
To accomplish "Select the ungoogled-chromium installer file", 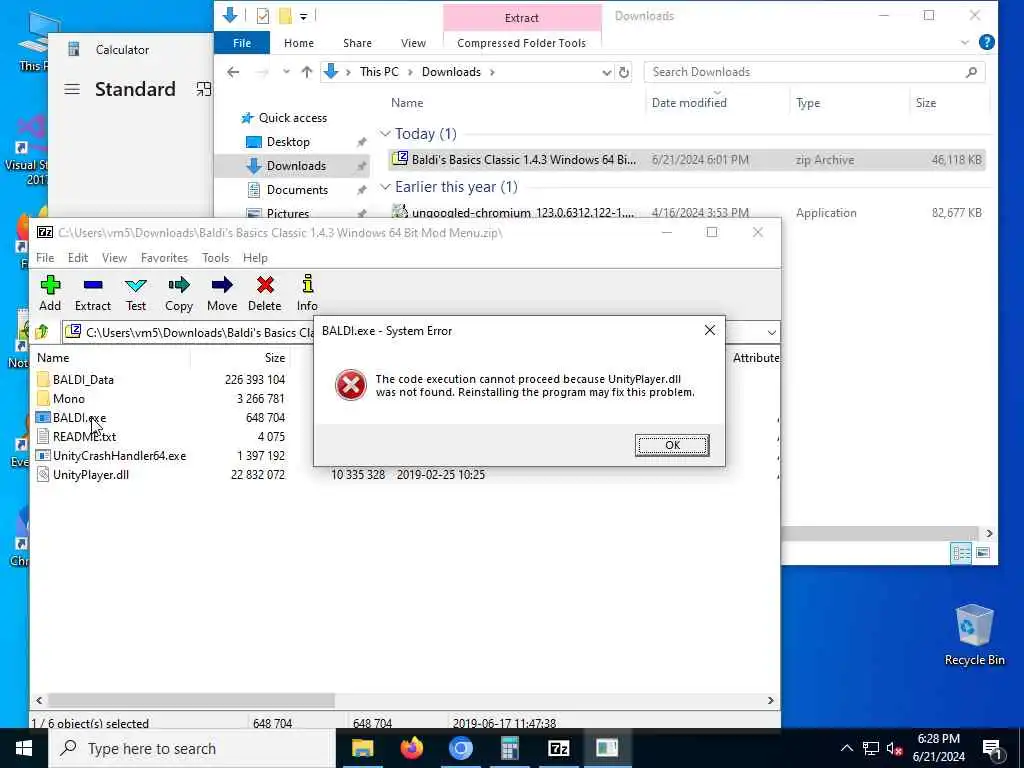I will click(x=686, y=212).
